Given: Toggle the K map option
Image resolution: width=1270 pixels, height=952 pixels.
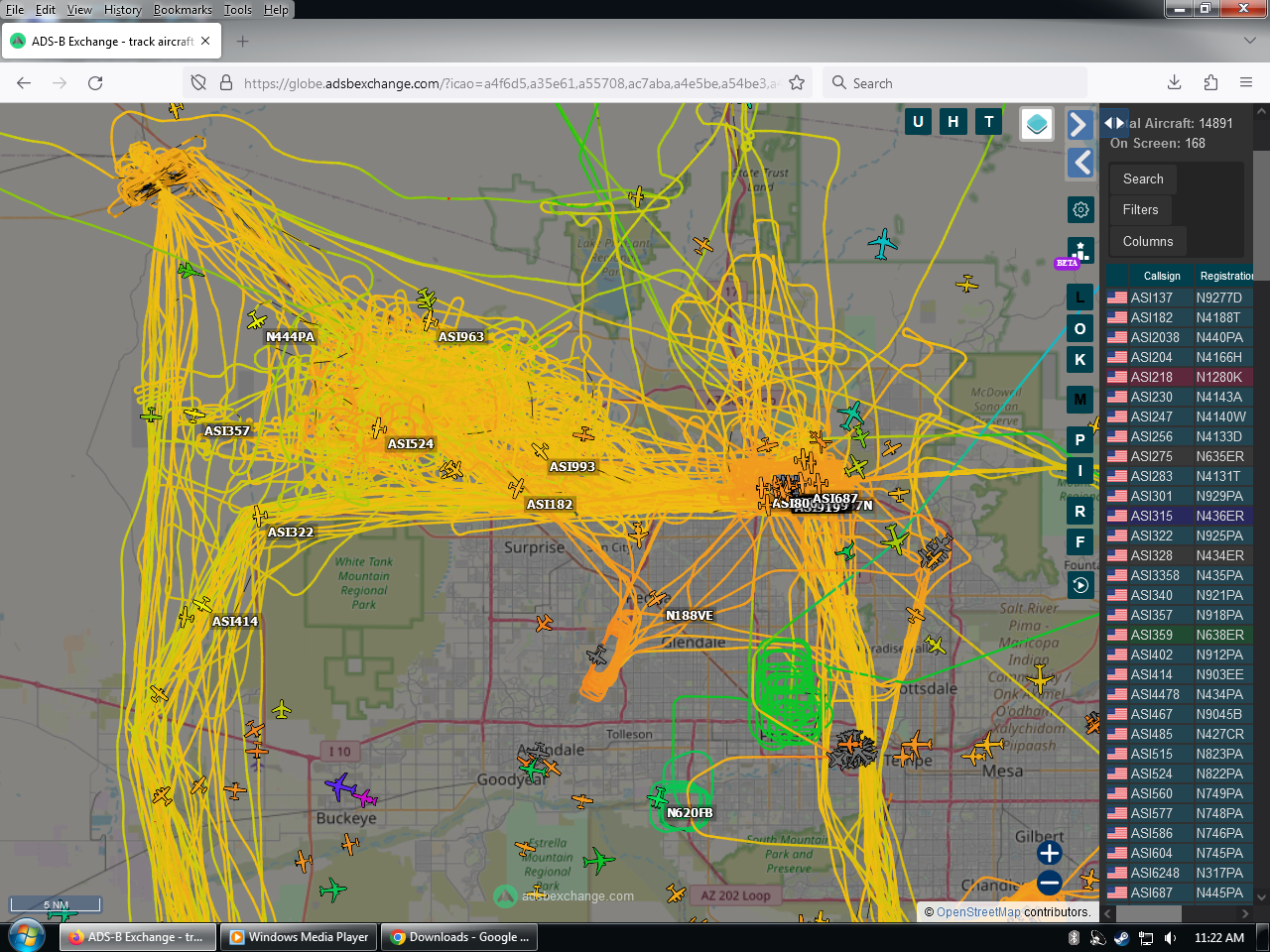Looking at the screenshot, I should 1080,360.
